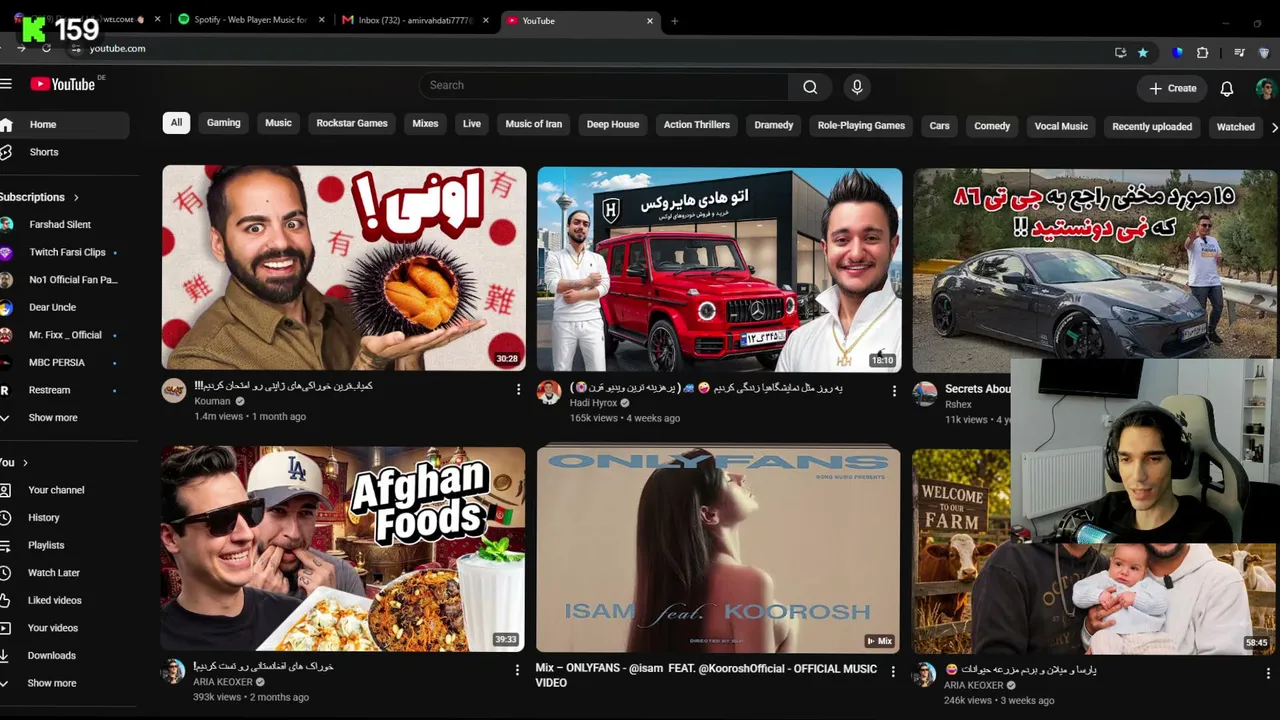
Task: Click the Rshex channel avatar
Action: point(925,393)
